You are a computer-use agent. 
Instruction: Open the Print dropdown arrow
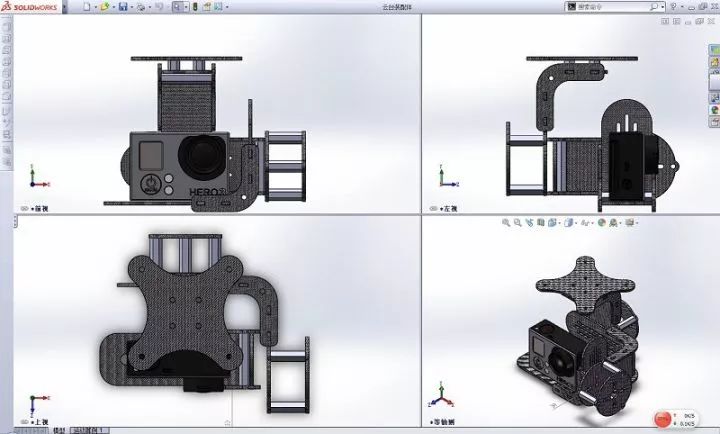(150, 7)
